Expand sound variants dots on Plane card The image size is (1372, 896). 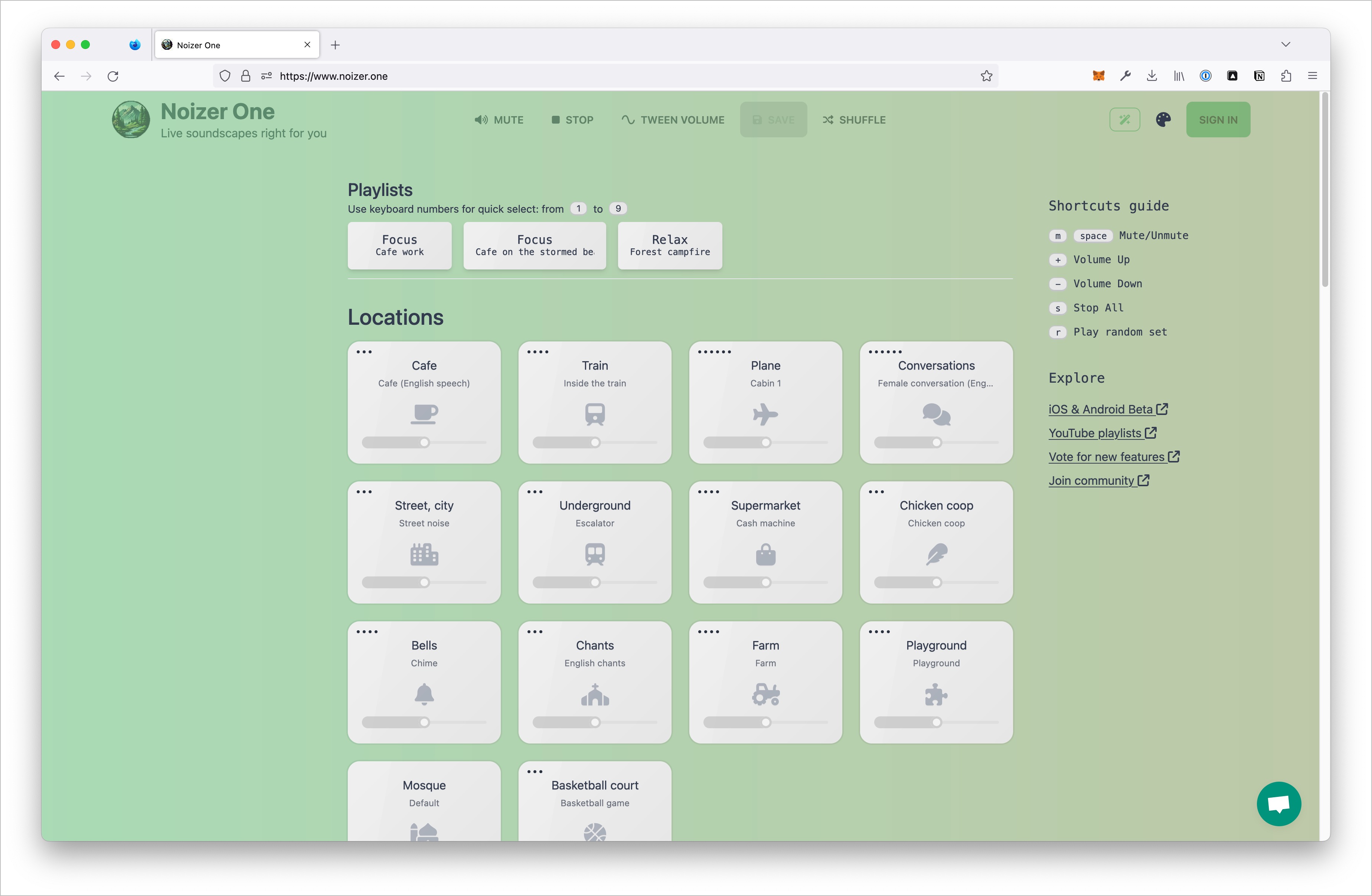point(714,352)
